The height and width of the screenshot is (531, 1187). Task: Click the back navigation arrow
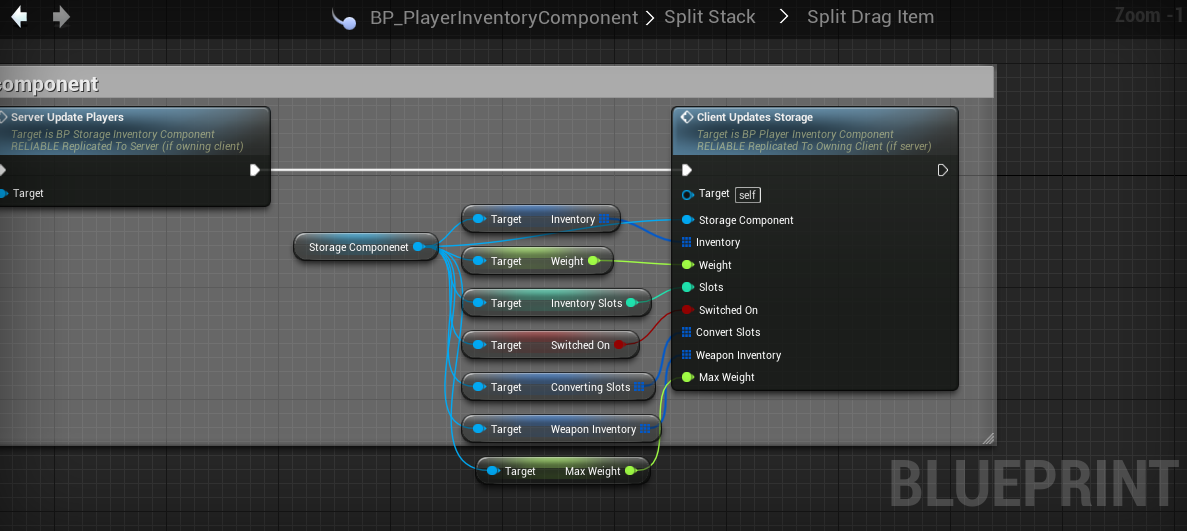pos(19,17)
